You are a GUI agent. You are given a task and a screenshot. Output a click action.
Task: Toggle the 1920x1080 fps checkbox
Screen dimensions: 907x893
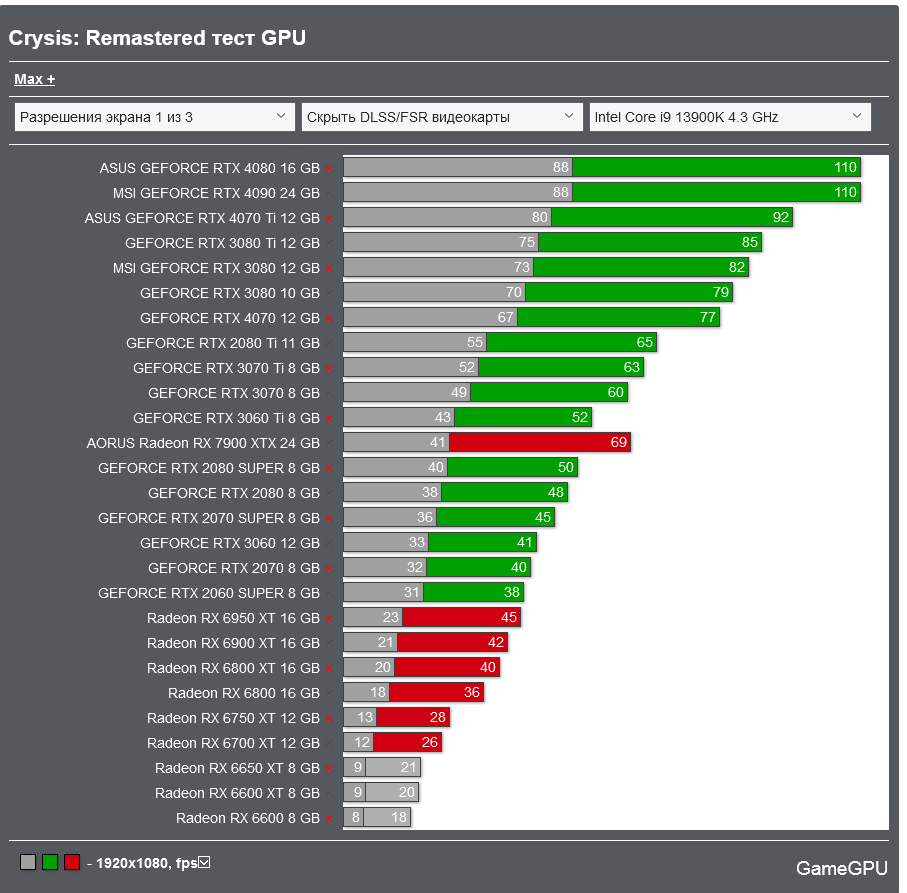tap(204, 861)
